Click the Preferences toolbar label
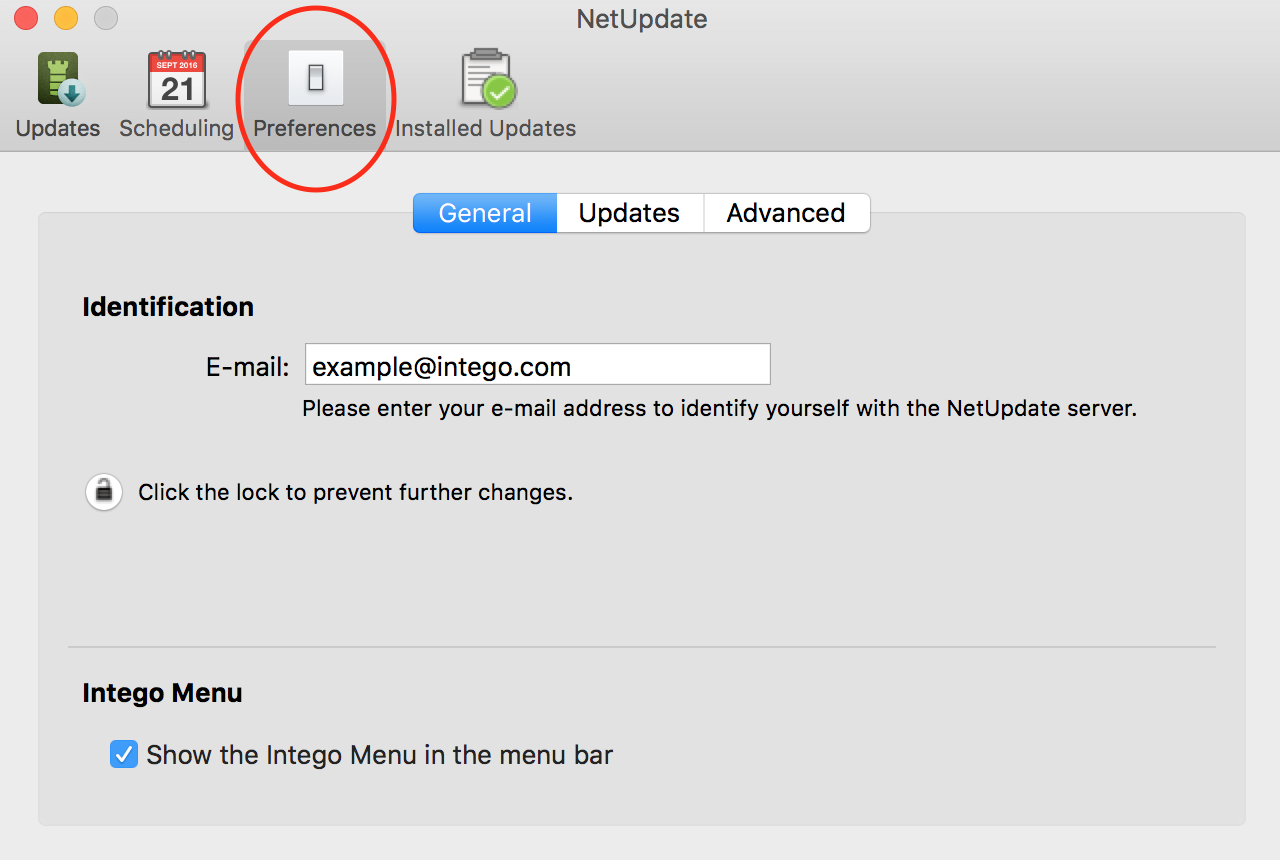 tap(315, 128)
